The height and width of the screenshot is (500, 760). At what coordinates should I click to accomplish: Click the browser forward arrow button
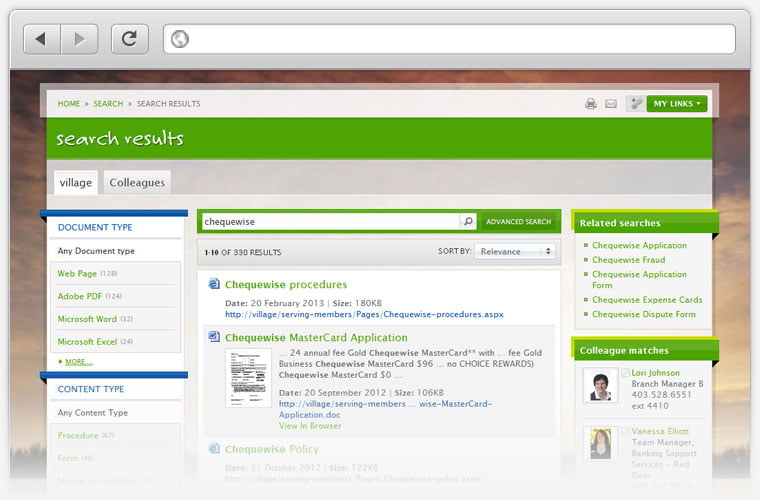(79, 39)
